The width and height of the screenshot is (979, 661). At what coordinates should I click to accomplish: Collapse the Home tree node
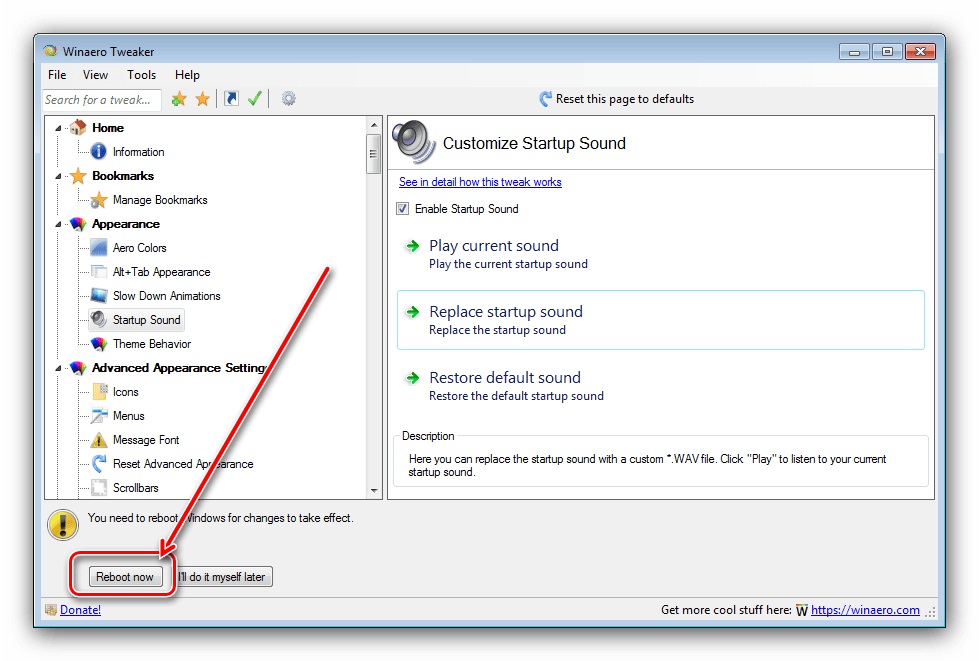[60, 128]
